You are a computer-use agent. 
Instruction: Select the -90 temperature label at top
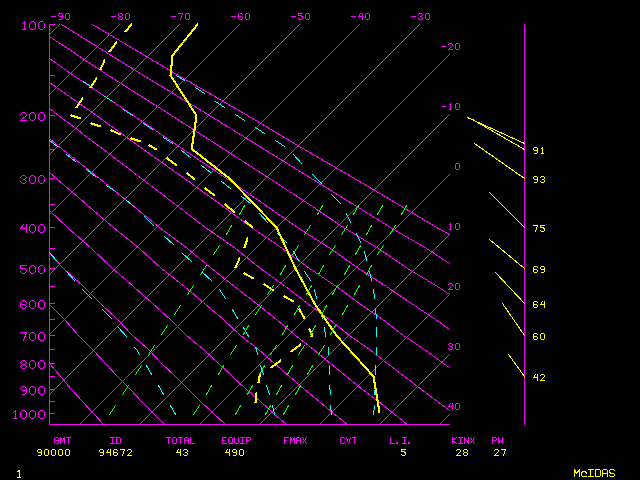point(61,17)
